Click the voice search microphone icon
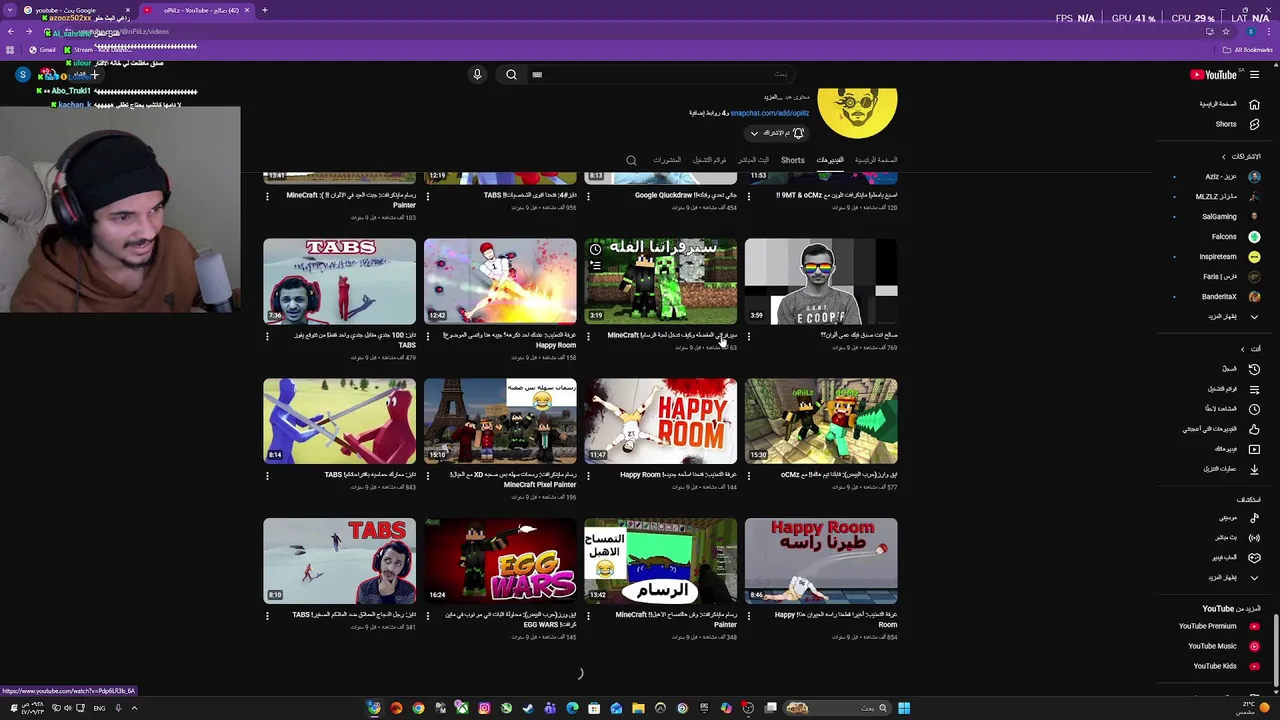This screenshot has height=720, width=1280. point(477,74)
